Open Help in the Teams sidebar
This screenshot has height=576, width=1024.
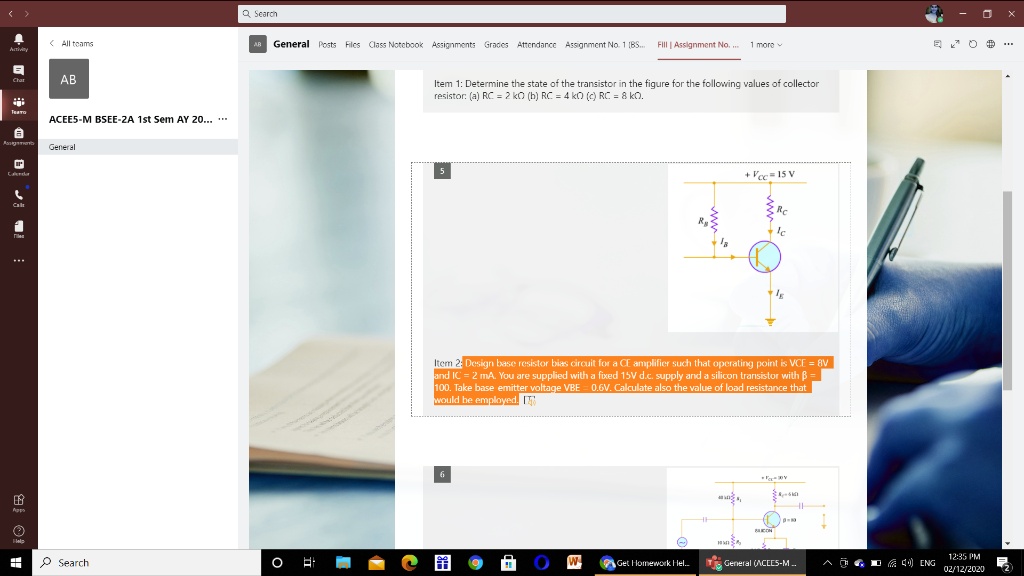click(18, 534)
